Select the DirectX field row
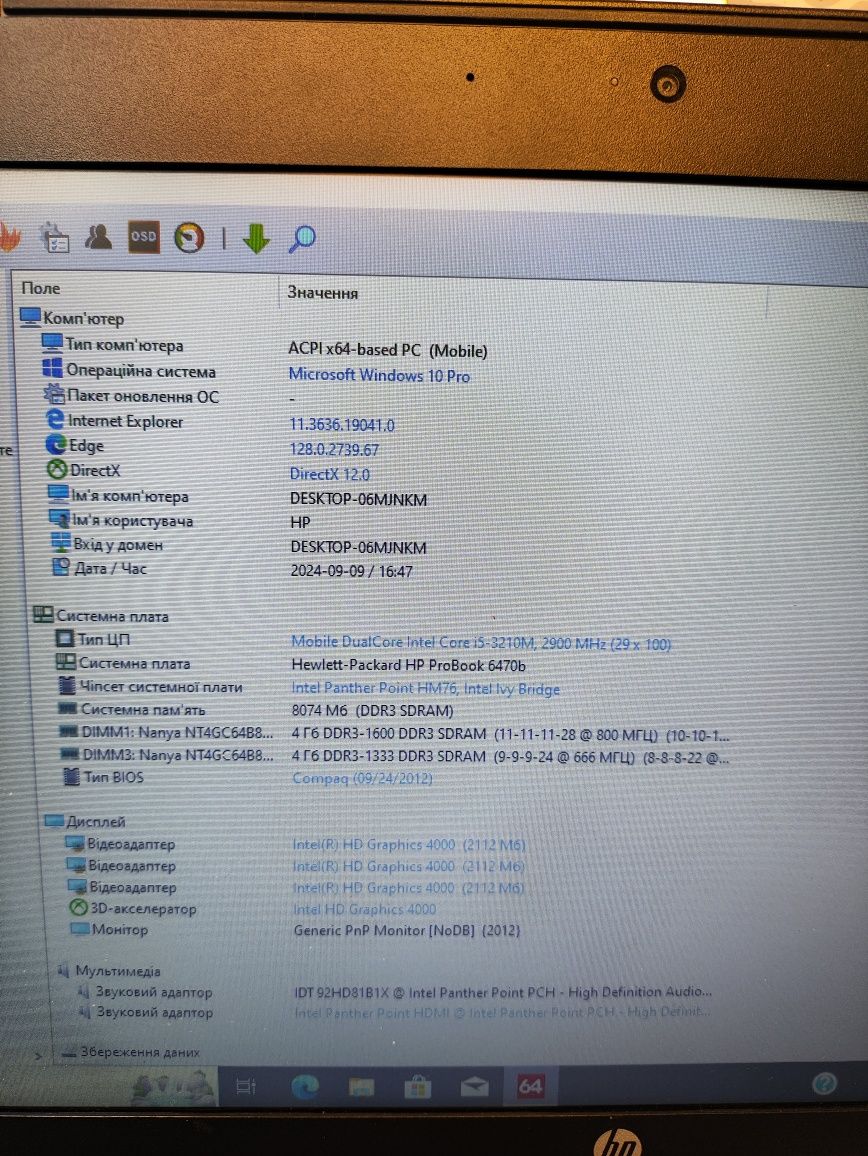 (83, 470)
